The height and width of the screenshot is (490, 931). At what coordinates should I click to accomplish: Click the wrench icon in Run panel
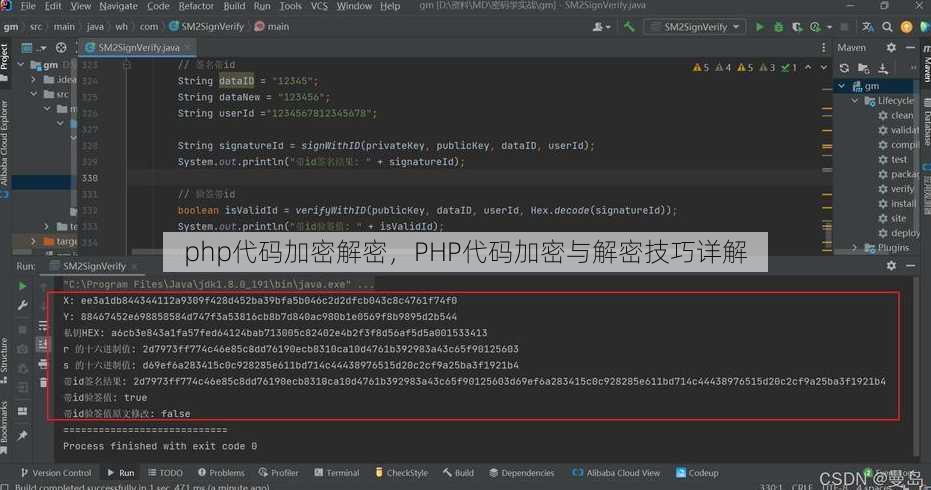coord(23,305)
